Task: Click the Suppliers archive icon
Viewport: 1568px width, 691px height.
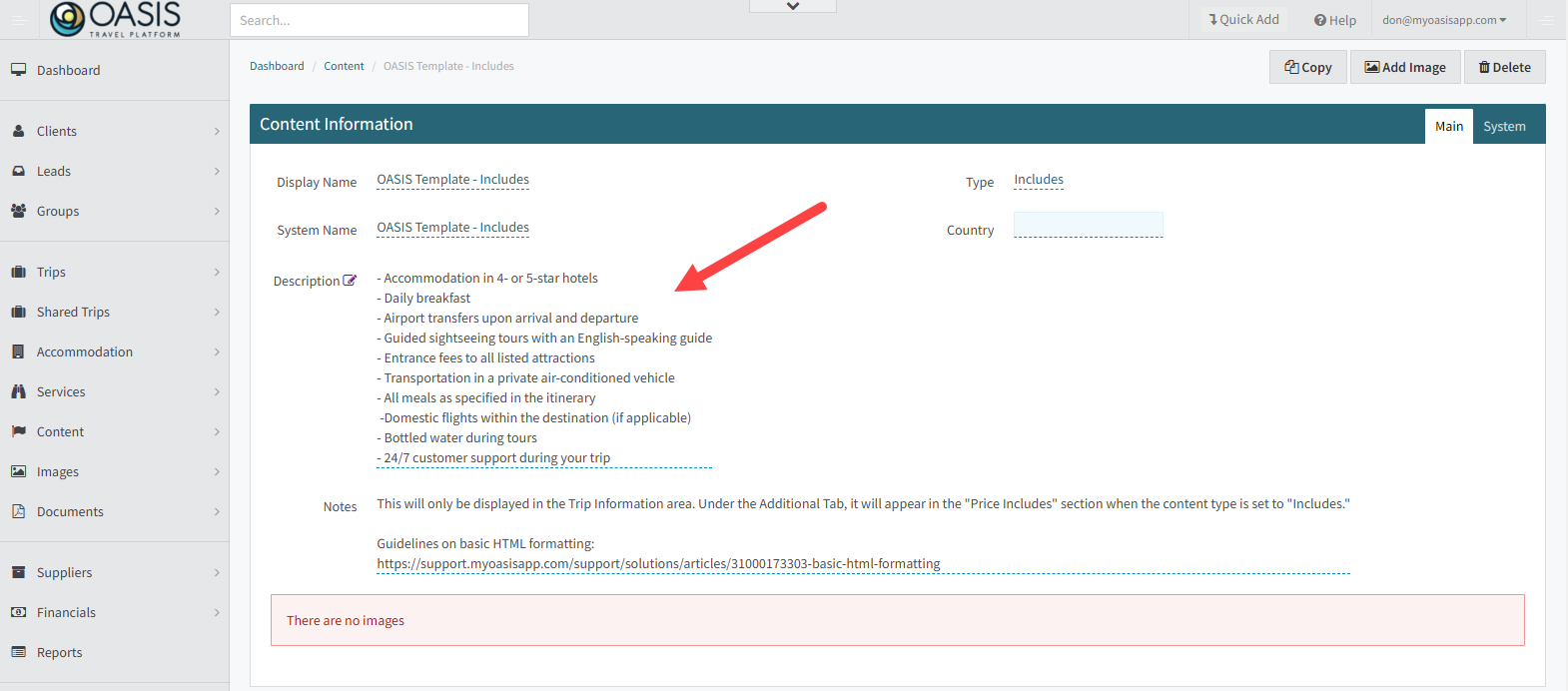Action: coord(18,572)
